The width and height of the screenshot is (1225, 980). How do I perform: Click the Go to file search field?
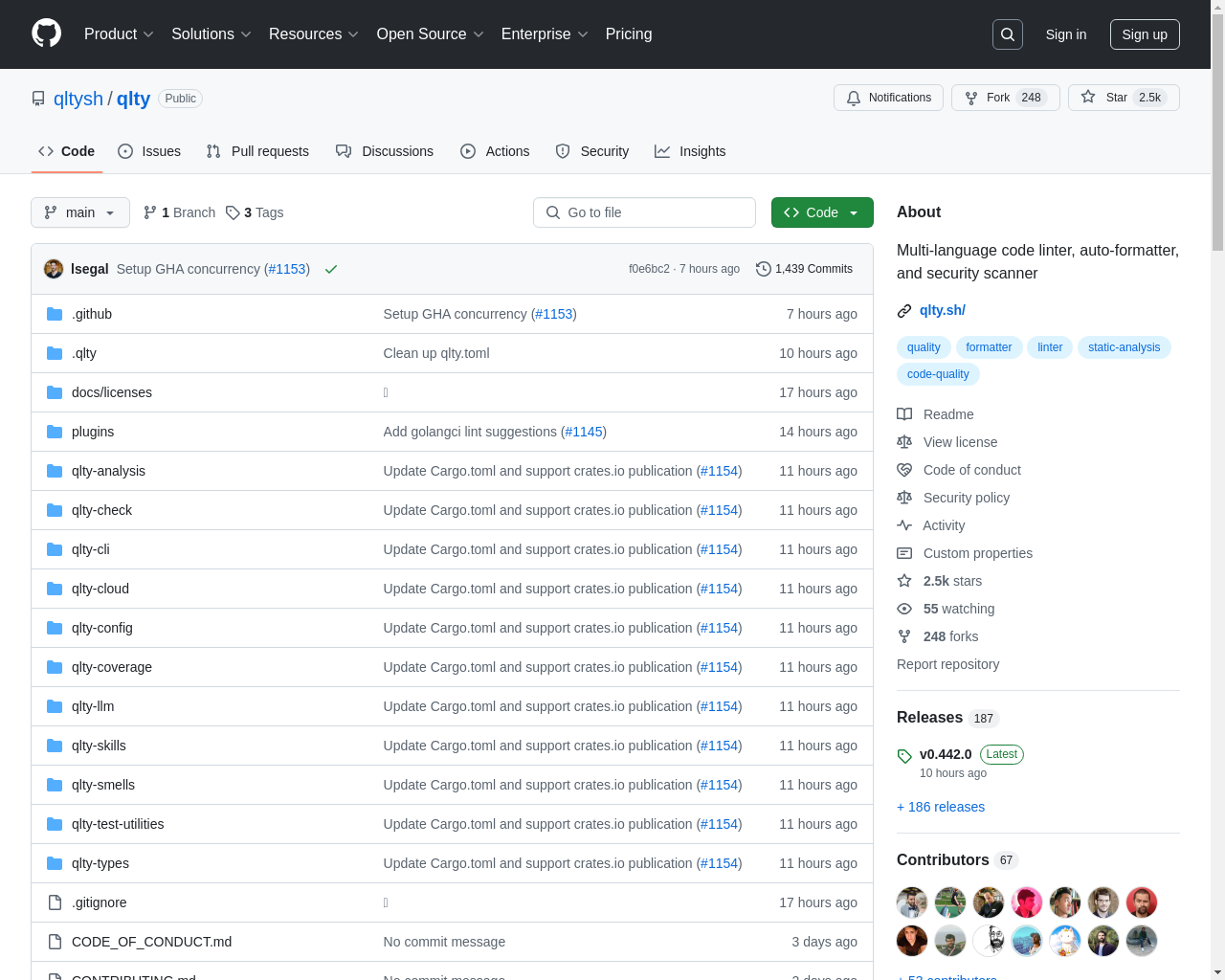click(644, 212)
